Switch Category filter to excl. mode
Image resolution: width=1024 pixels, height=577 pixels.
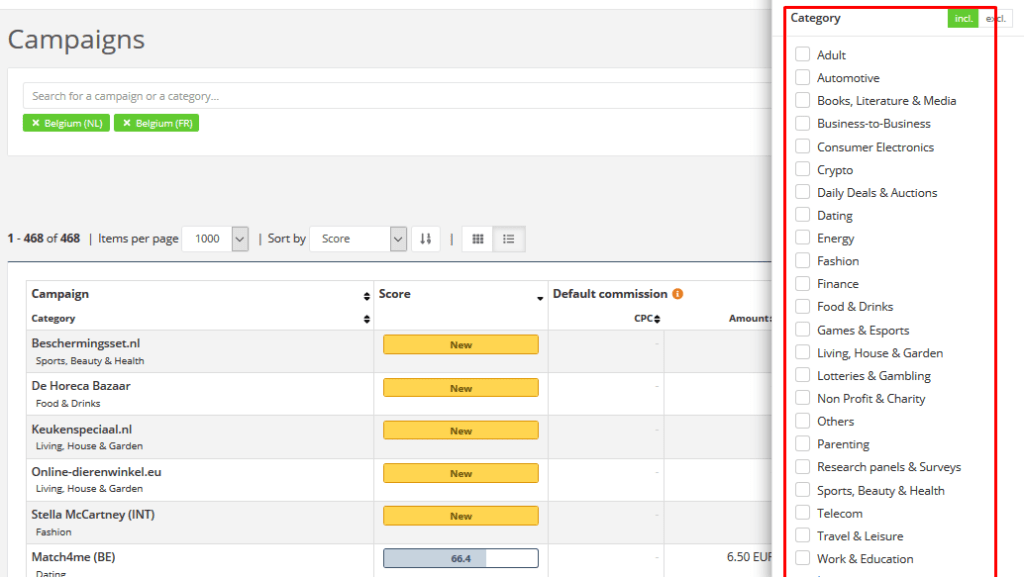coord(995,18)
